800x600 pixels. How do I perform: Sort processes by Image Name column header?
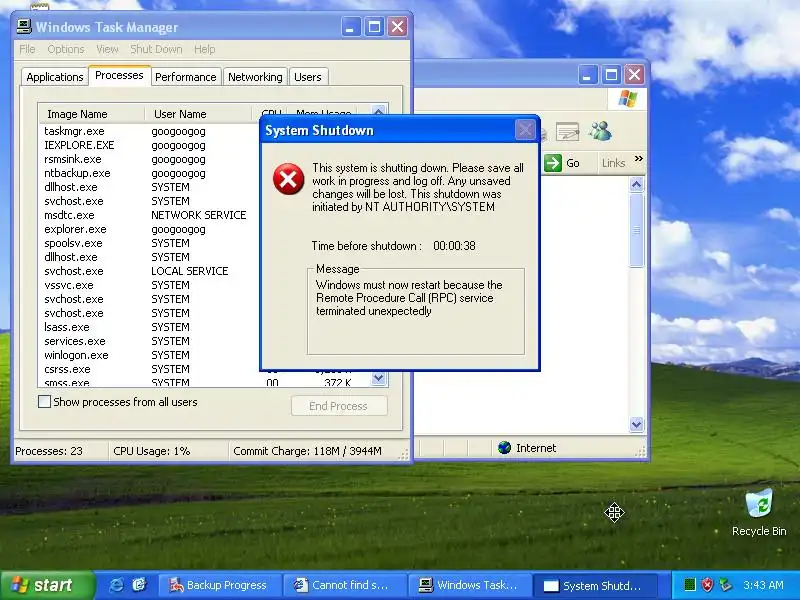tap(91, 114)
